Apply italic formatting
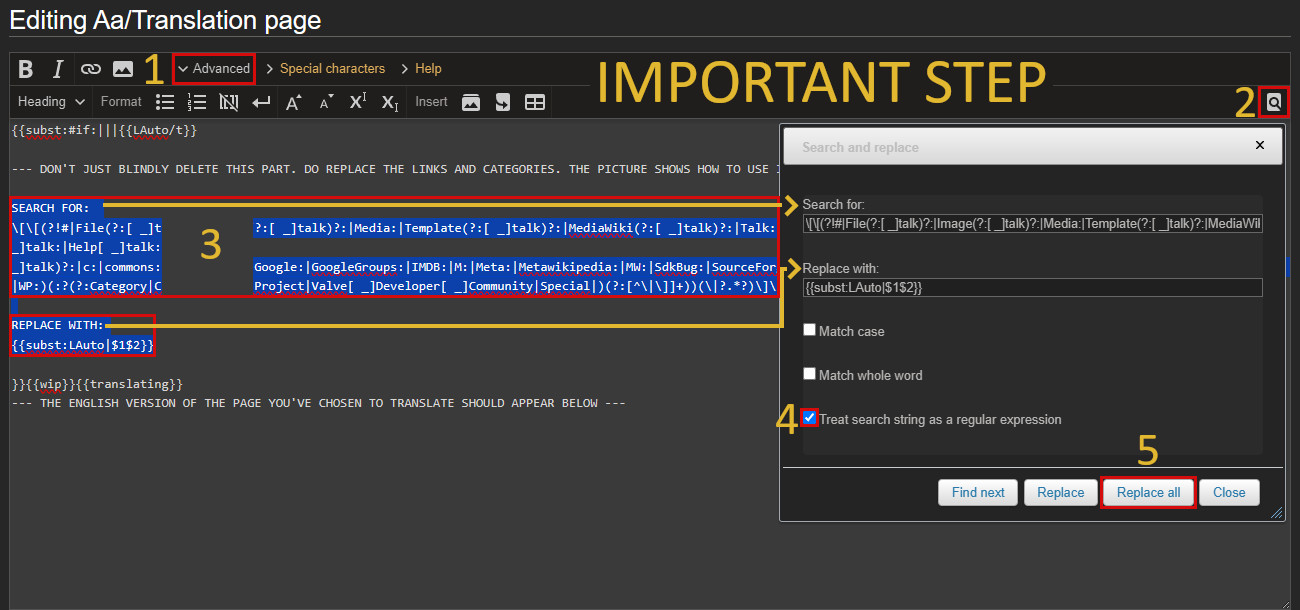The image size is (1300, 610). point(58,69)
